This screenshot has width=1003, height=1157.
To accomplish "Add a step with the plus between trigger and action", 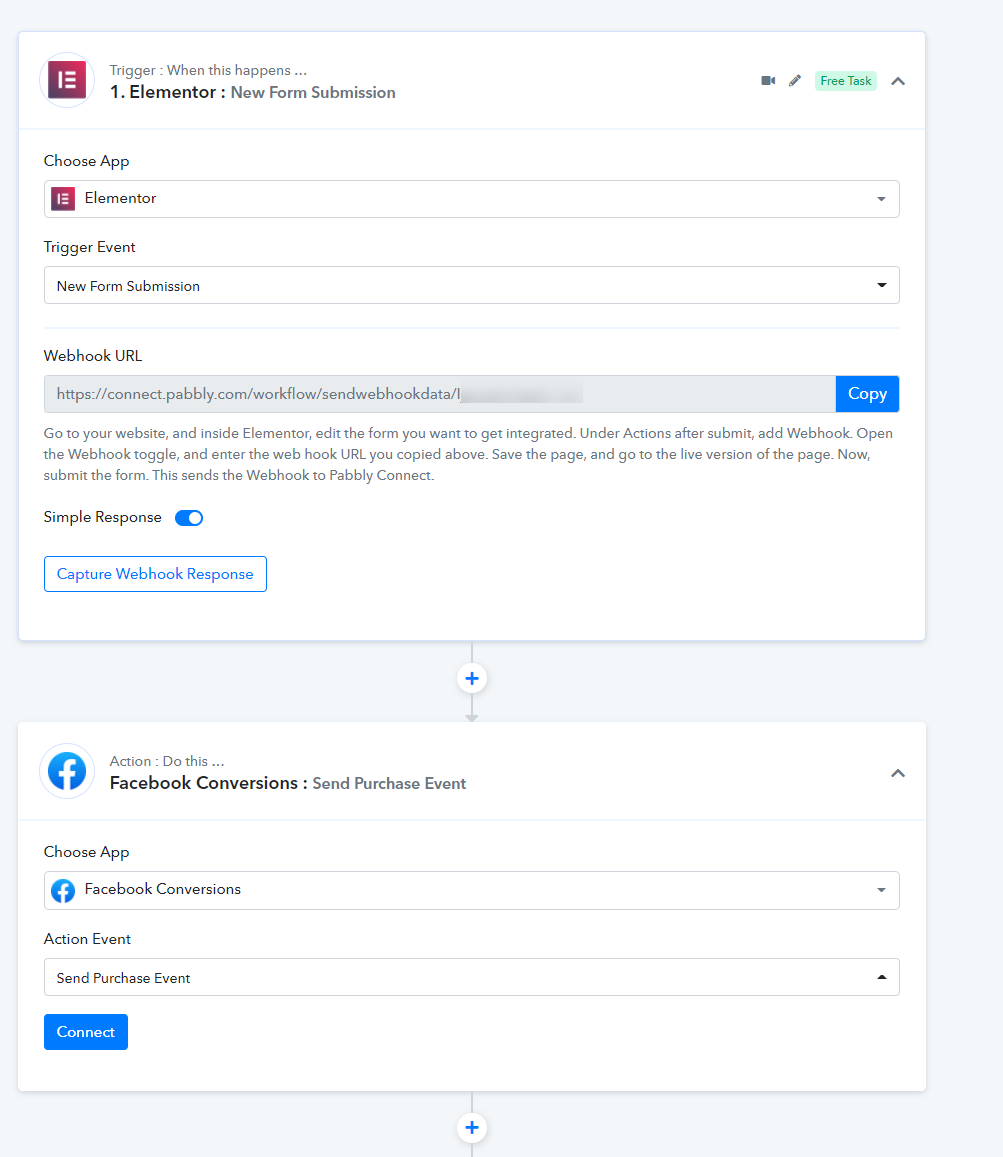I will coord(472,678).
